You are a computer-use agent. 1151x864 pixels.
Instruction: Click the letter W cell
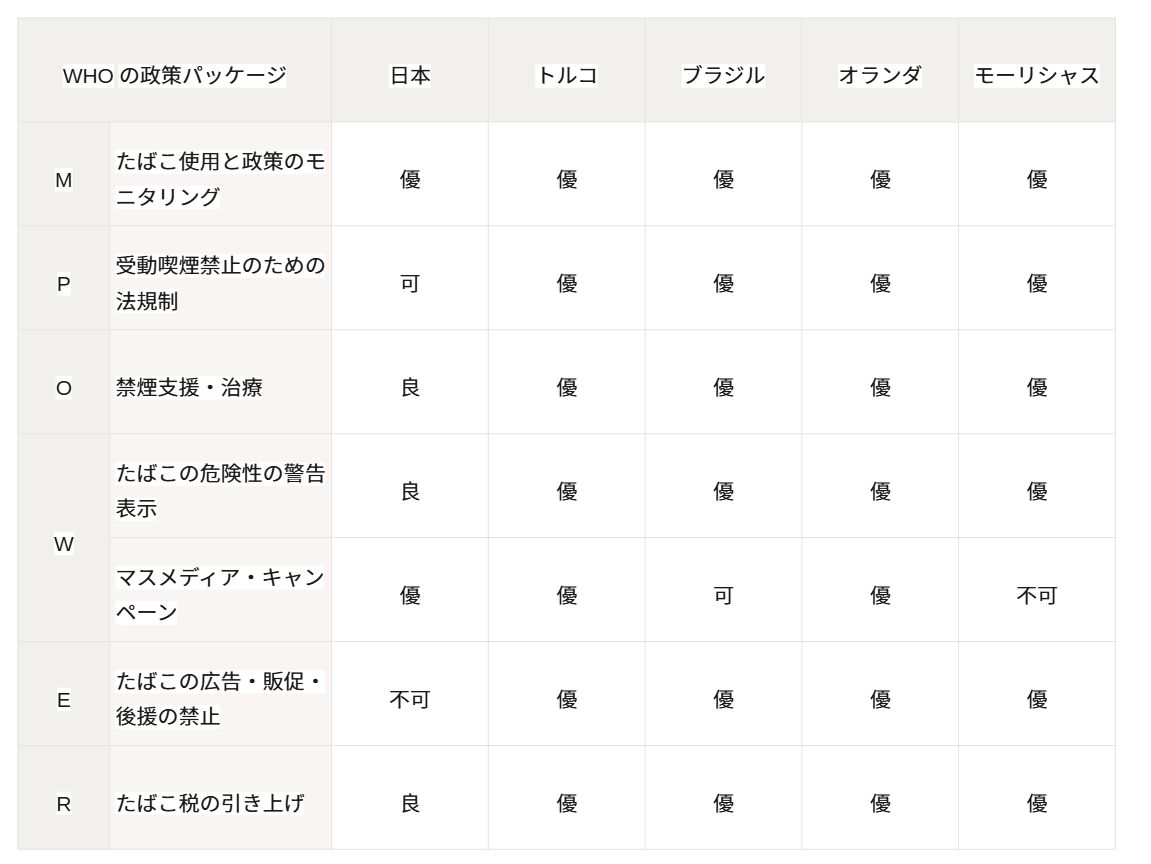point(64,544)
